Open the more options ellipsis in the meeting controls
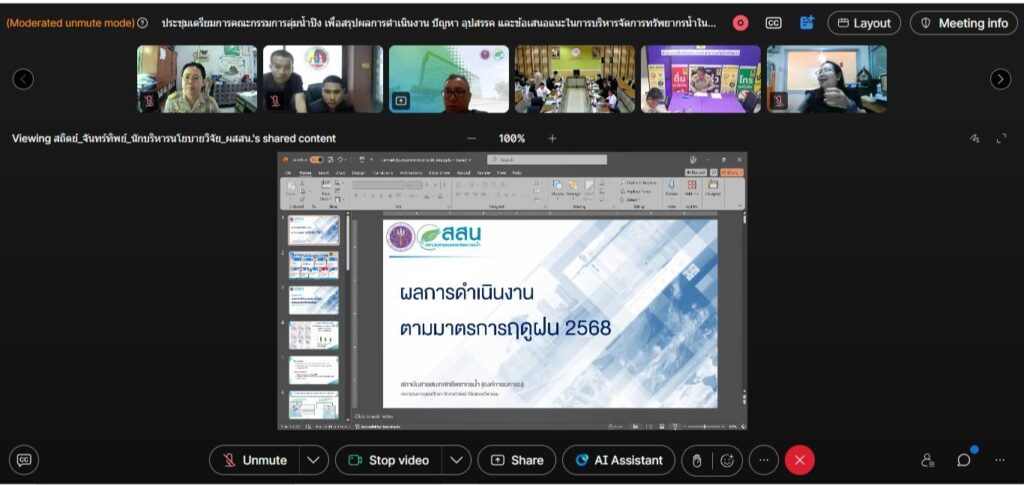Viewport: 1024px width, 485px height. pos(763,460)
